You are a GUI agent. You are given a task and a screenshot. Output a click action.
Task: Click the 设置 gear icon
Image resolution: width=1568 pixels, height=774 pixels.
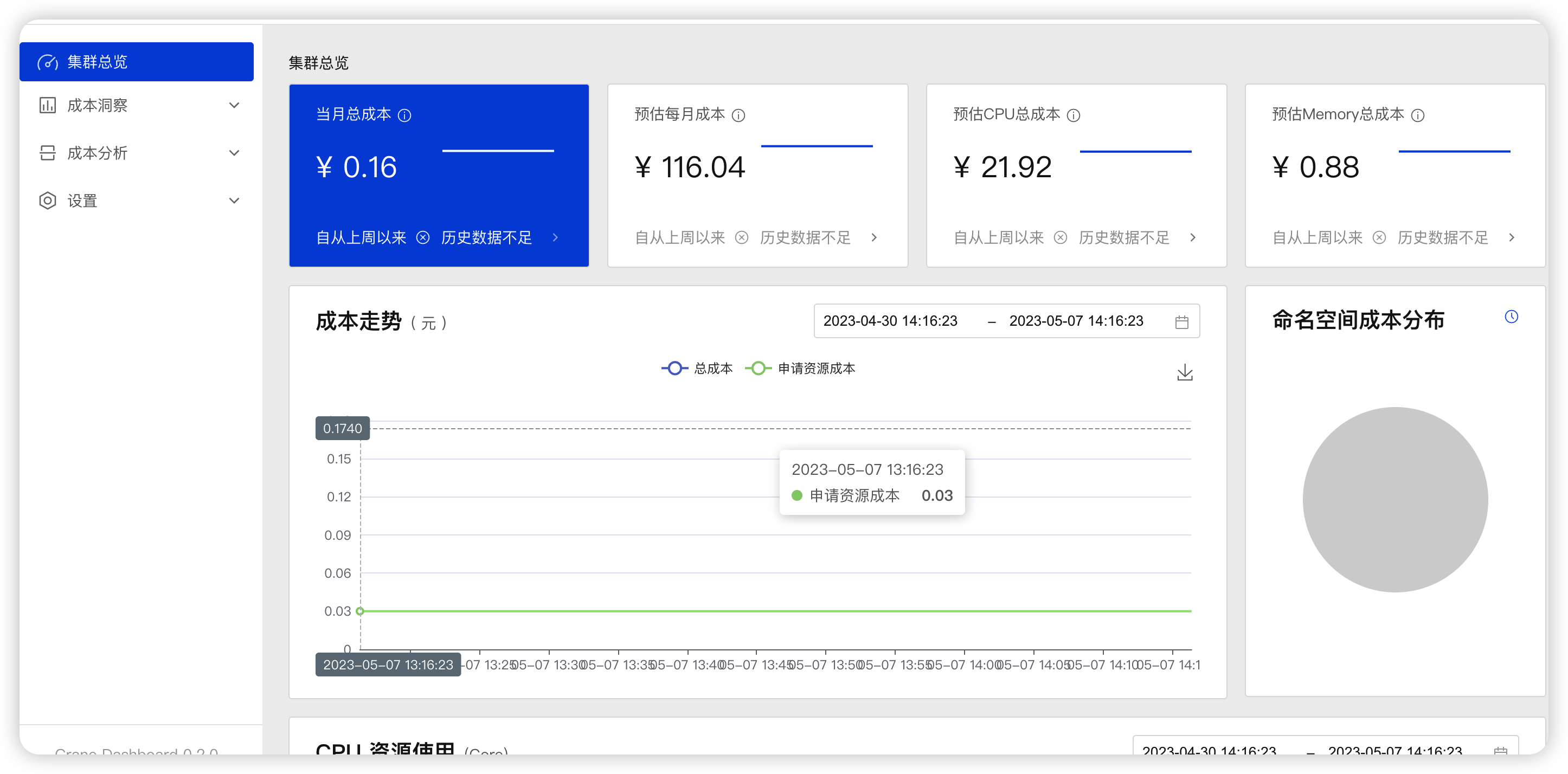click(x=48, y=200)
